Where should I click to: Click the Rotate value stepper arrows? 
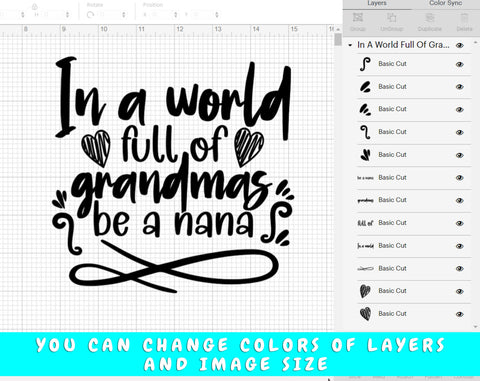coord(124,15)
